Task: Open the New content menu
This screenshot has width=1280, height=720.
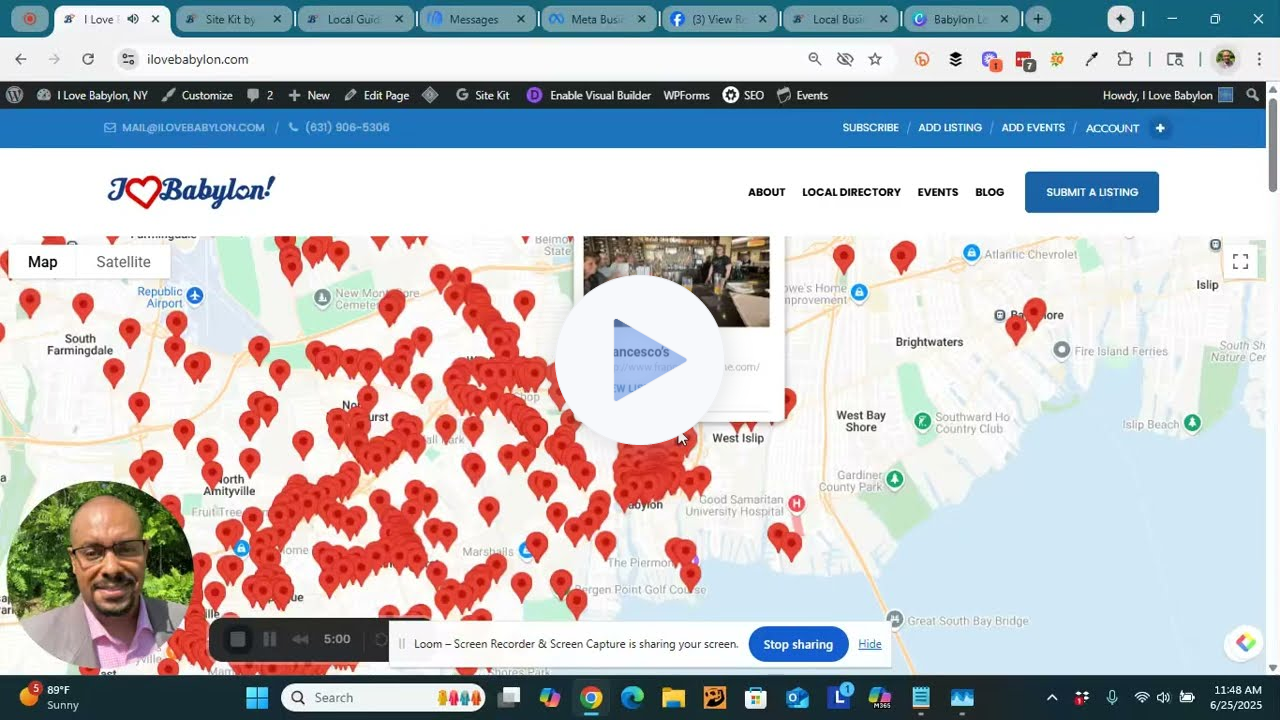Action: tap(309, 95)
